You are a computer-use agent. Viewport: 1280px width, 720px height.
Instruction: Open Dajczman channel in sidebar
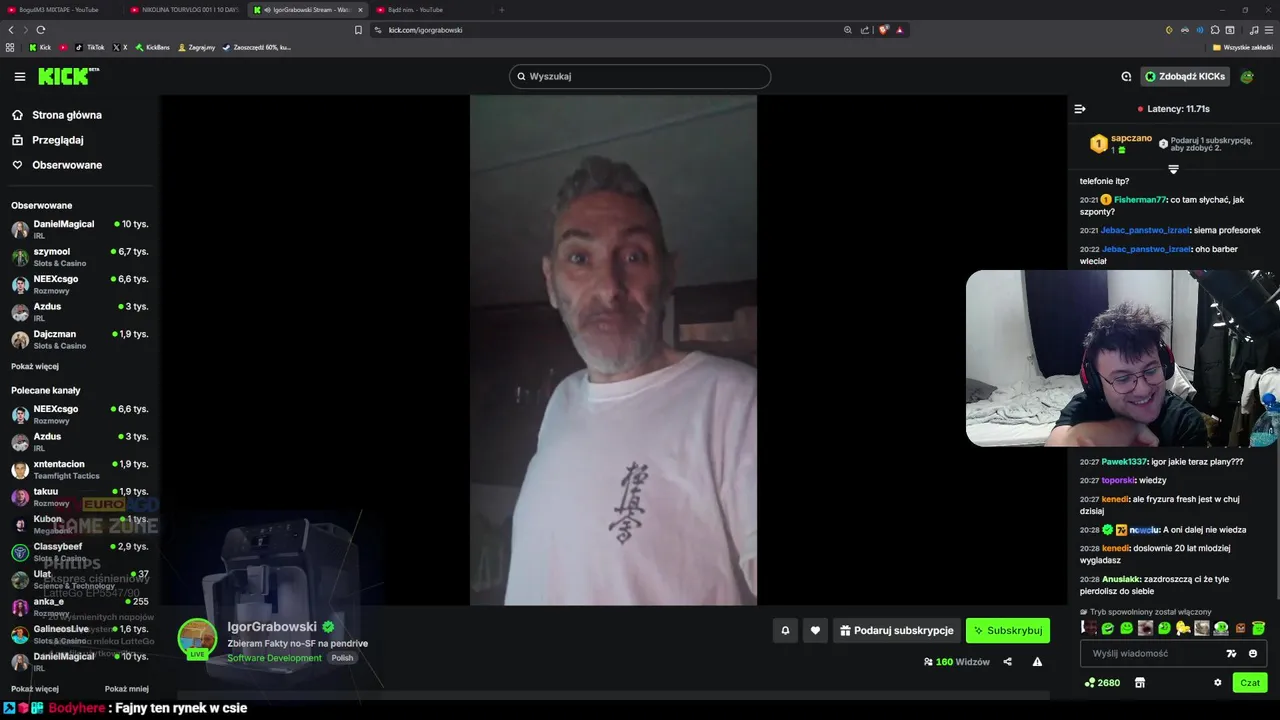pos(80,339)
